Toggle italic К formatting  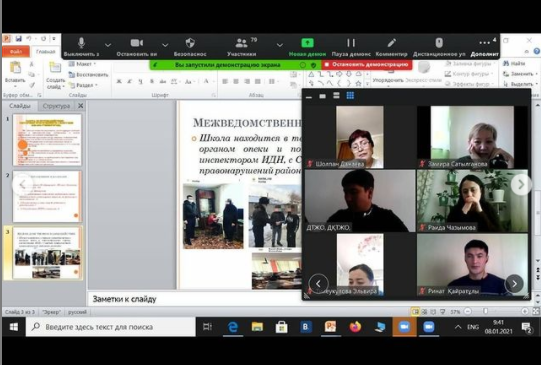(130, 81)
